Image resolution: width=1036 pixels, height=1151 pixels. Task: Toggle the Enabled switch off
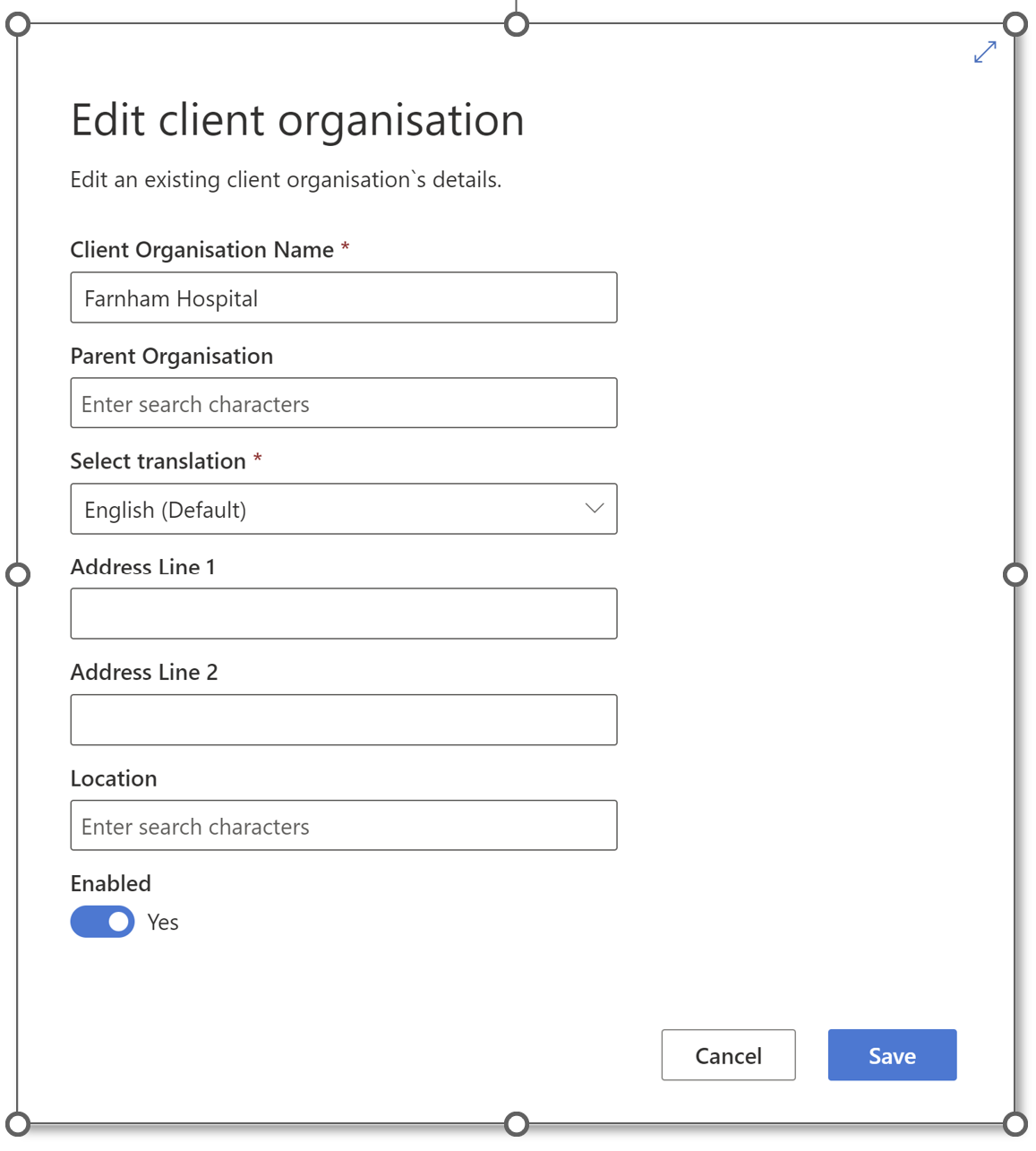(102, 922)
